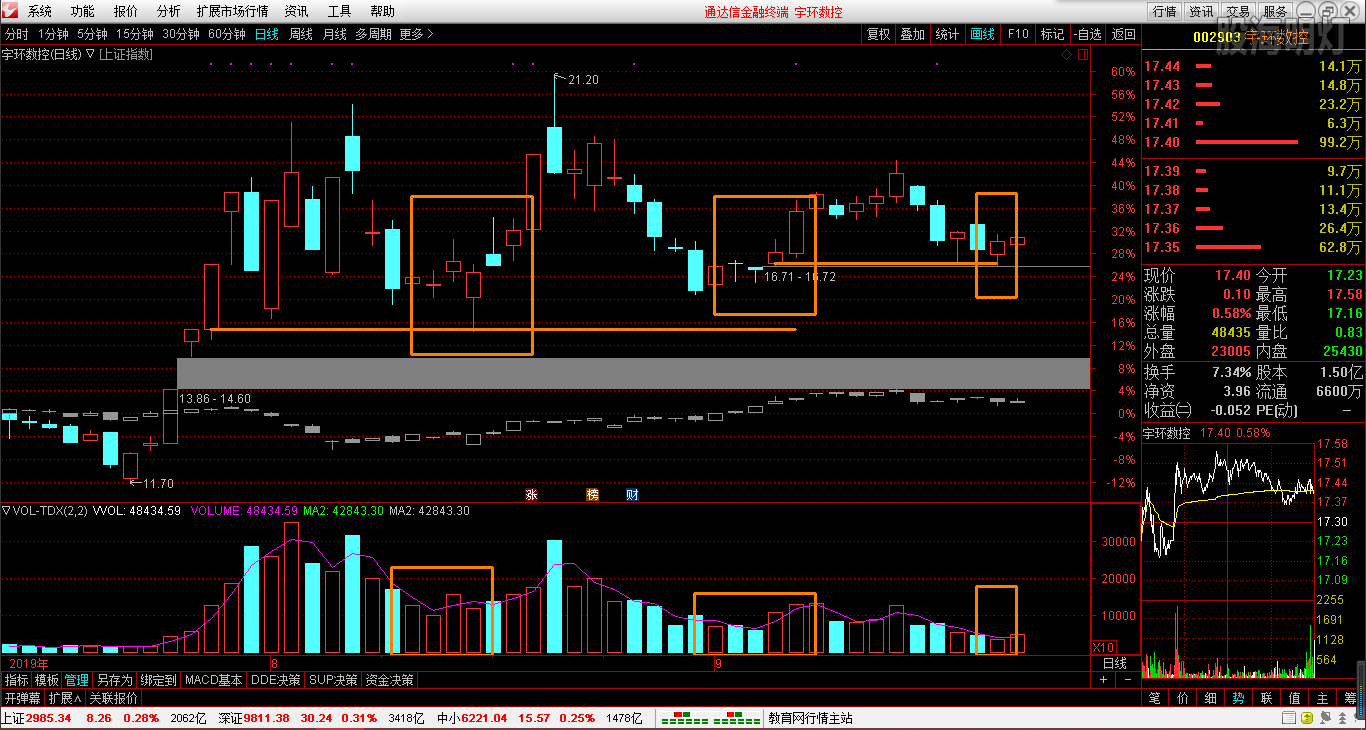This screenshot has height=730, width=1366.
Task: Click the 叠加 overlay button
Action: [912, 34]
